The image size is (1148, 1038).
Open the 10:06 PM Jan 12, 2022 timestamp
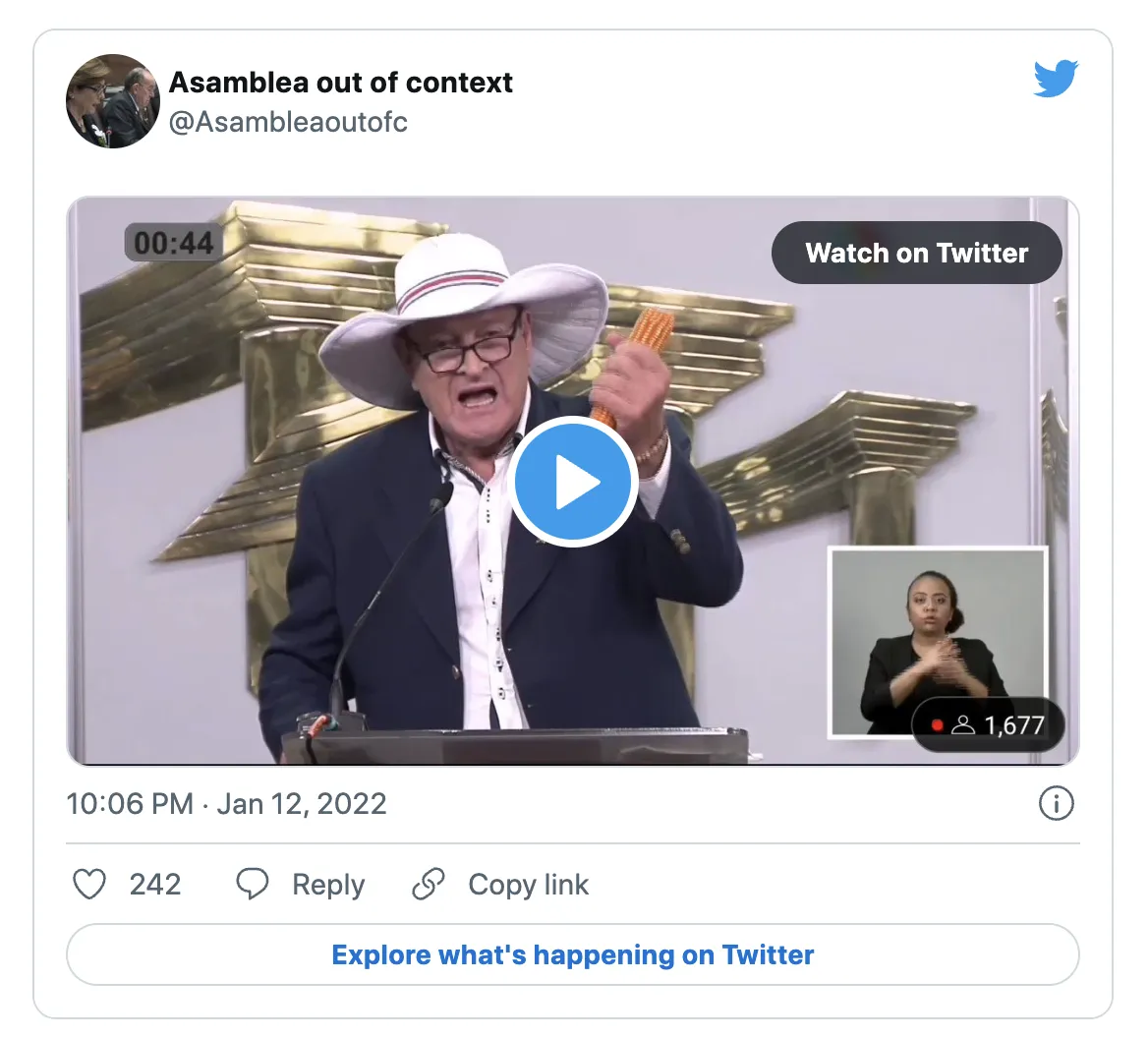[x=226, y=804]
